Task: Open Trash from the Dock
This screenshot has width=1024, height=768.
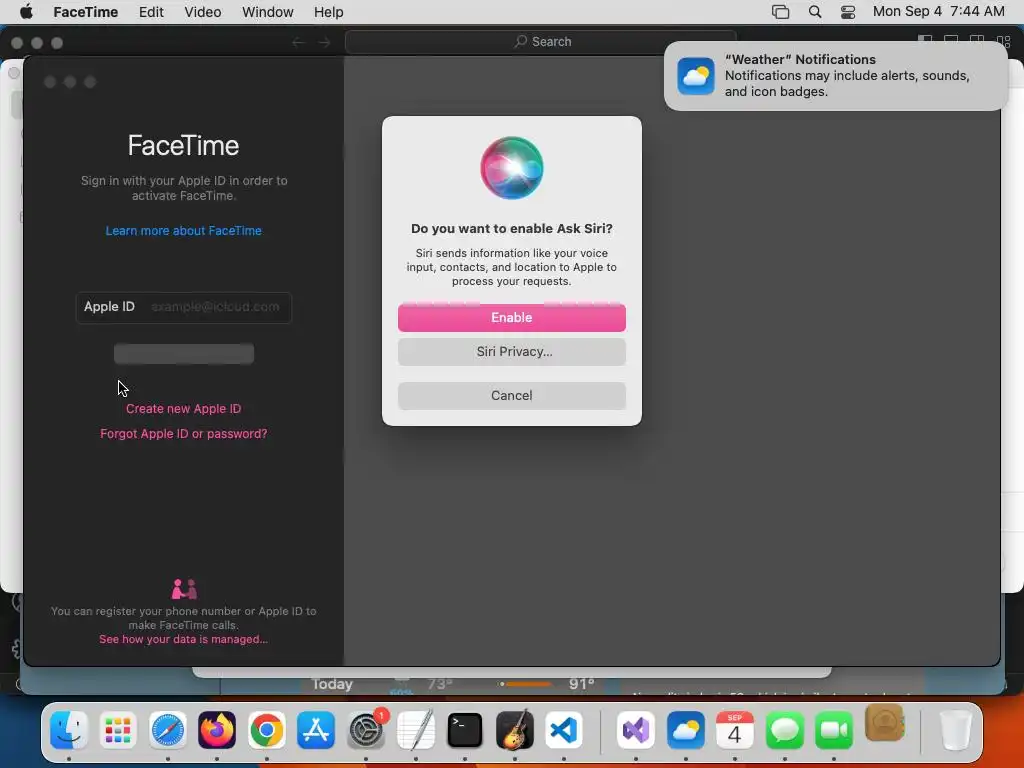Action: click(955, 730)
